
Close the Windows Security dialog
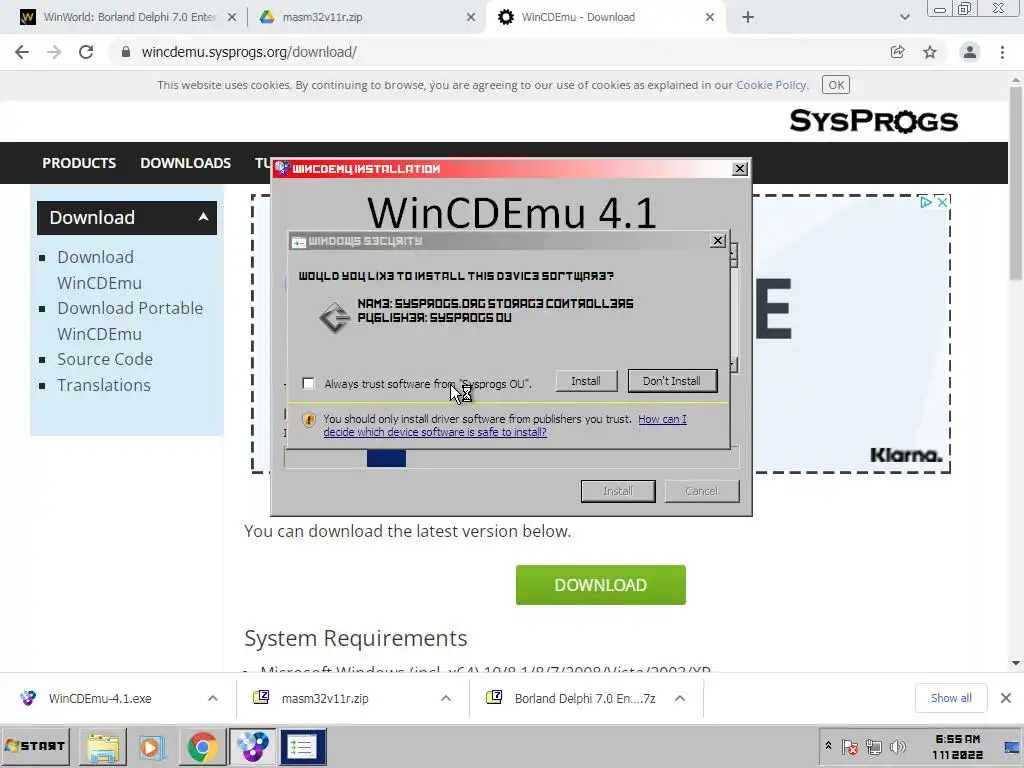[718, 241]
